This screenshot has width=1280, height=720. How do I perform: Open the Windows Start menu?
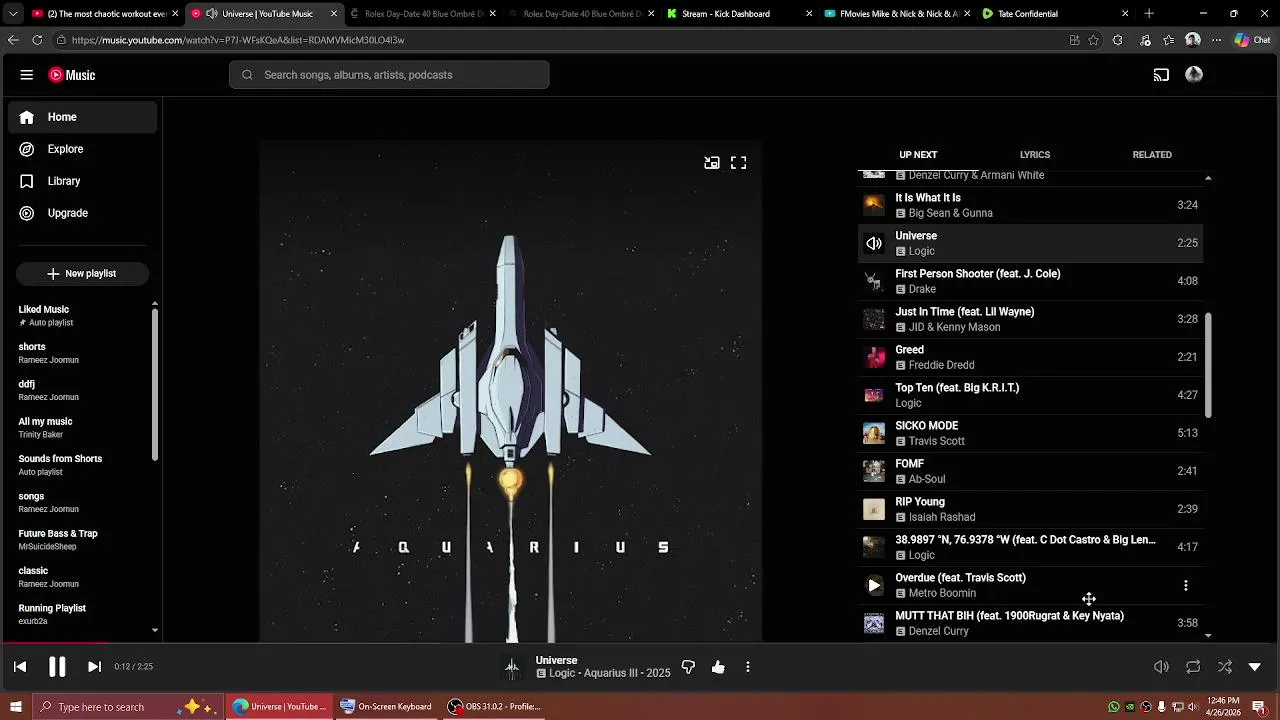(15, 707)
